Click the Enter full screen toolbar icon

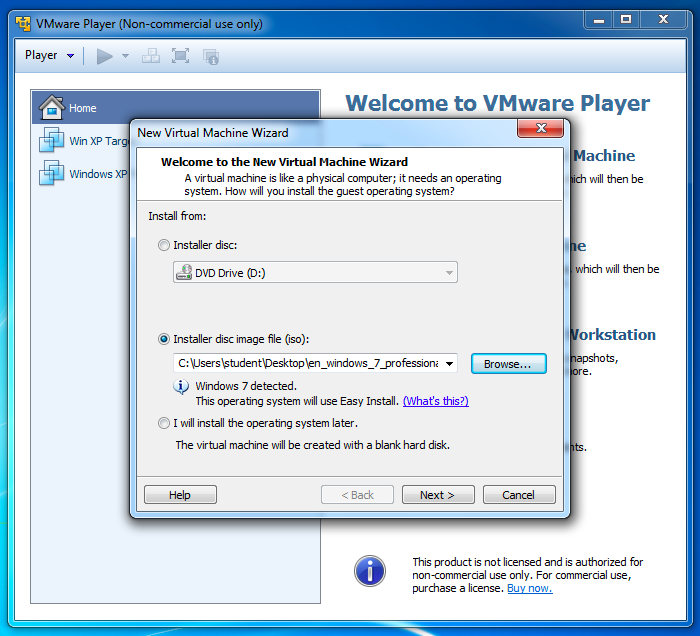(180, 56)
